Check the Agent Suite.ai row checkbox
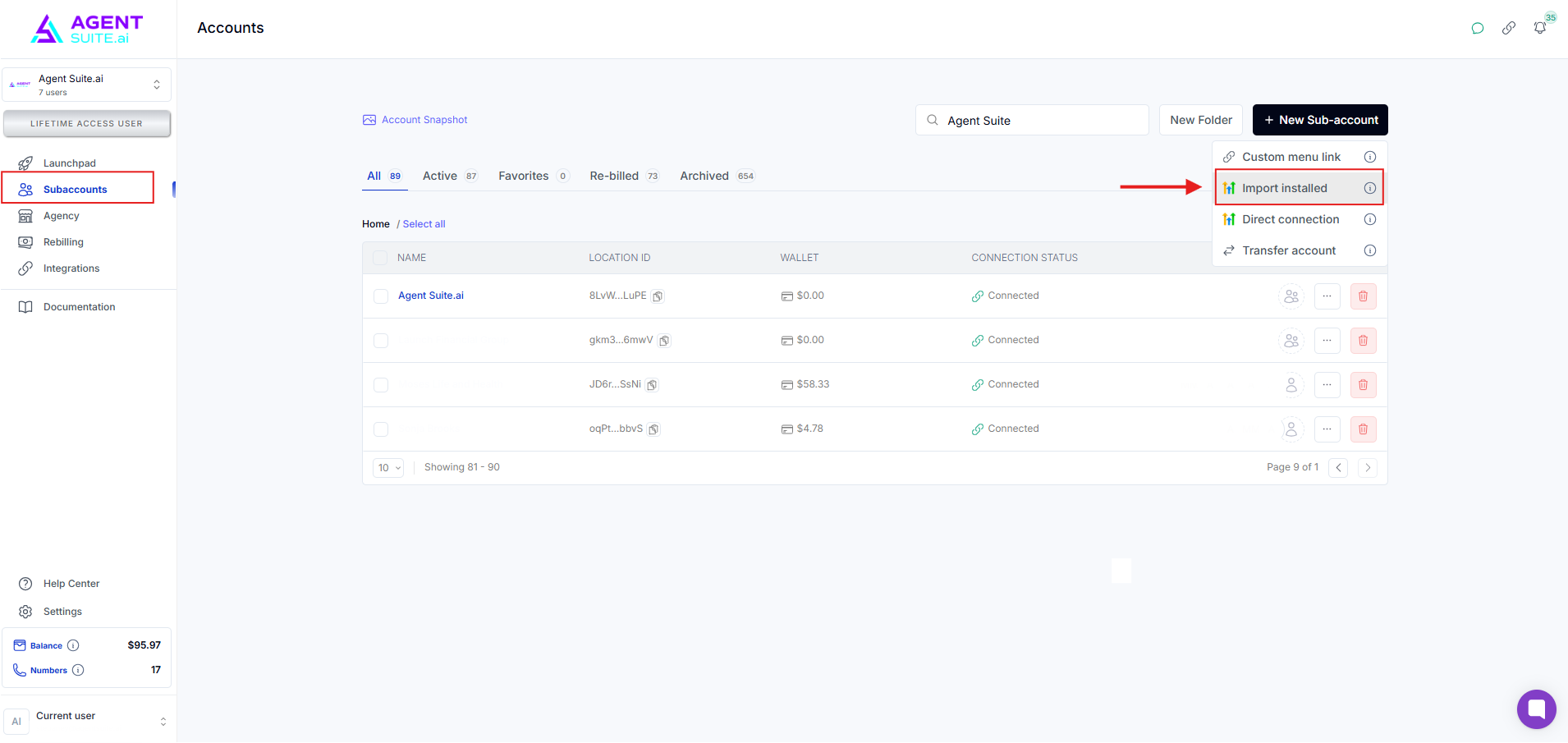1568x743 pixels. (381, 296)
